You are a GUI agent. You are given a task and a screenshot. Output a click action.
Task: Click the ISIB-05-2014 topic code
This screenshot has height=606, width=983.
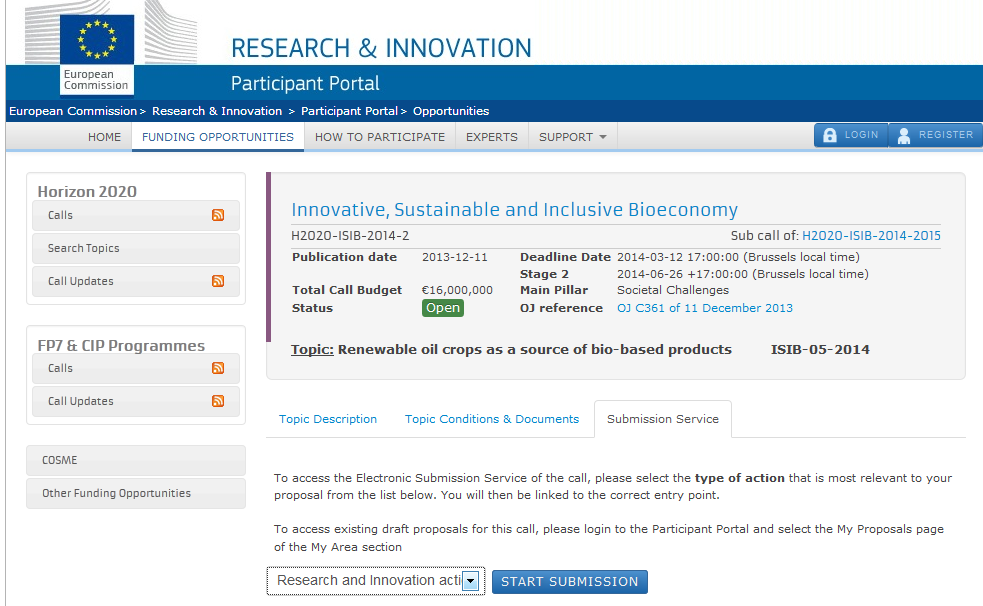tap(820, 349)
